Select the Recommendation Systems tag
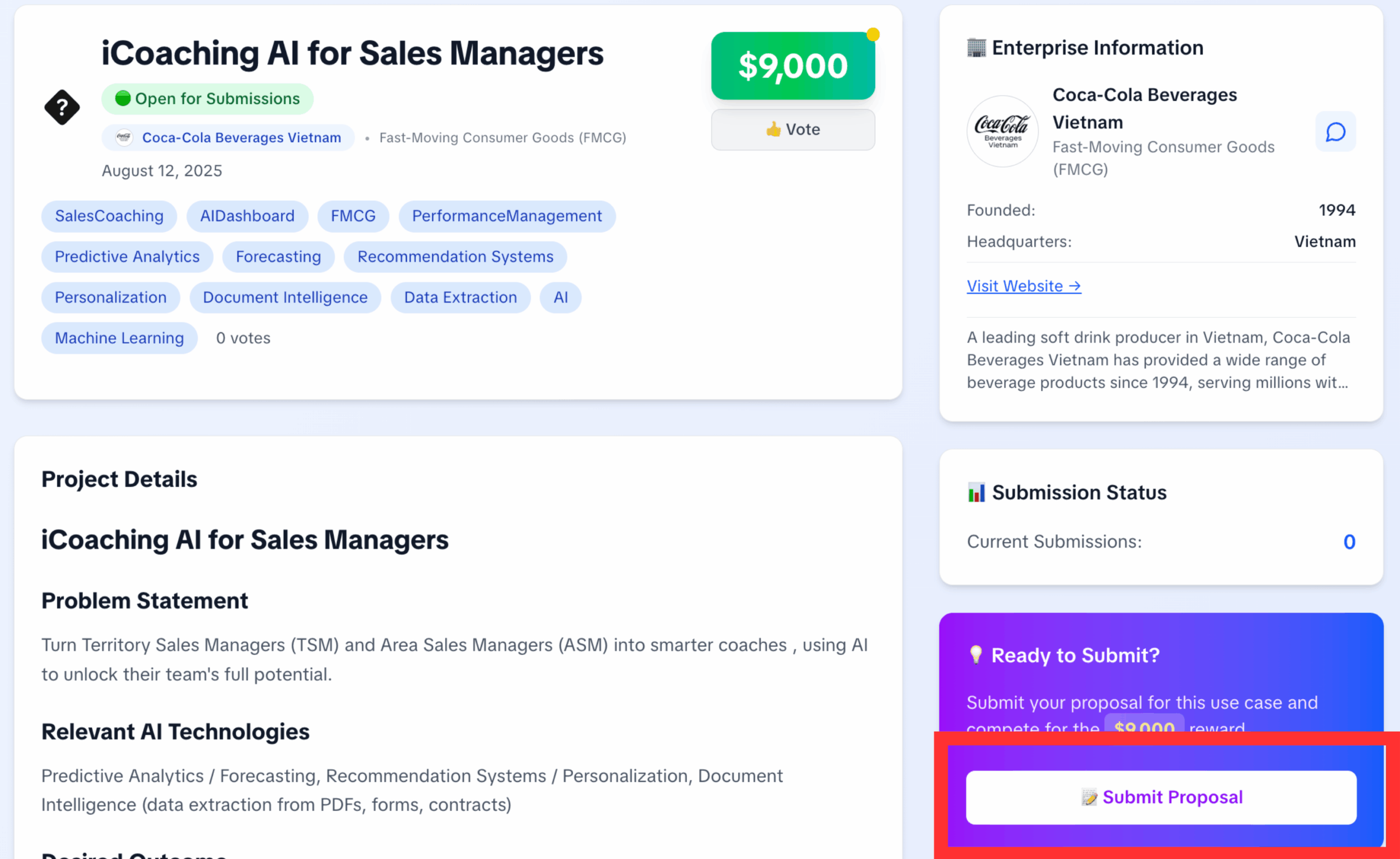 [x=455, y=257]
